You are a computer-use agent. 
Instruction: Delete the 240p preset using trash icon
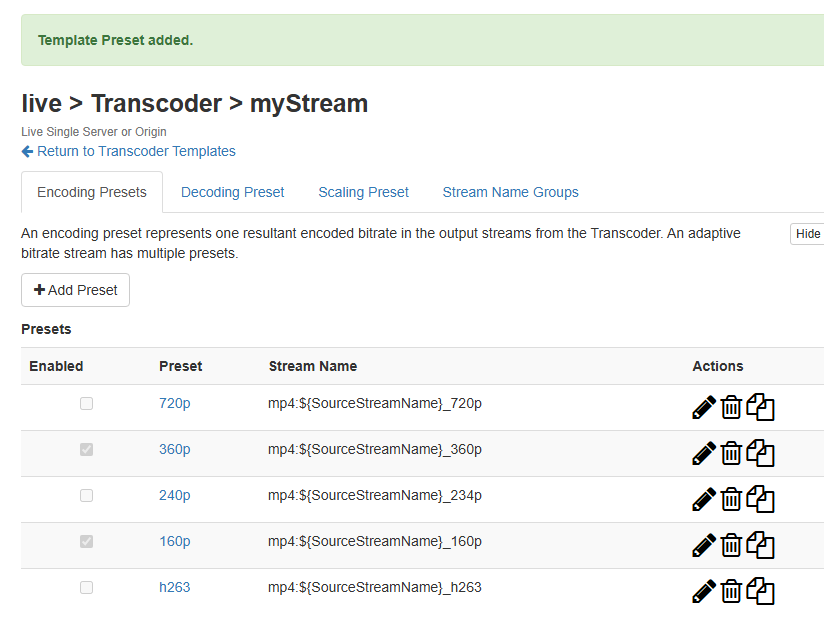point(732,499)
